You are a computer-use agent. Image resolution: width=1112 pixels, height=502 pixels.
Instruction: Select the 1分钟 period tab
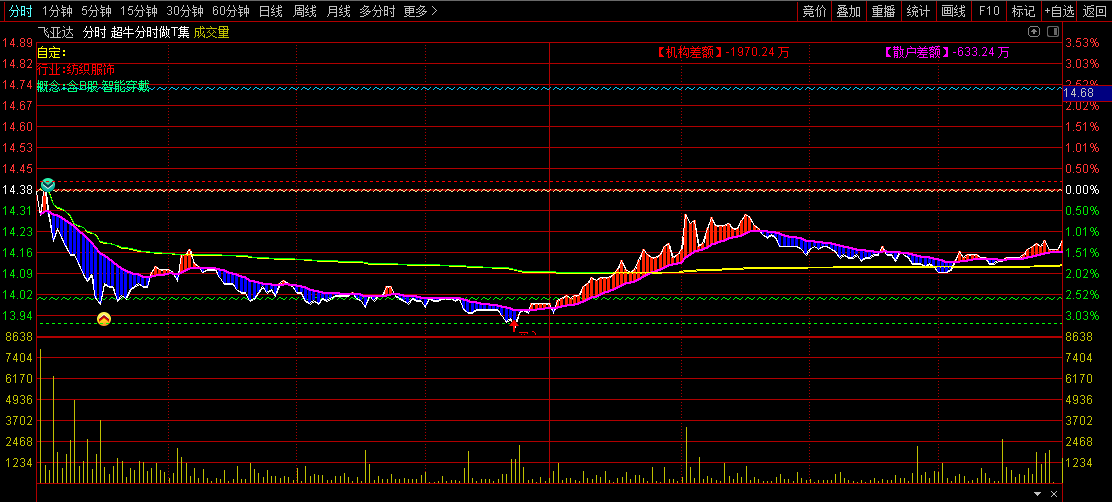[57, 11]
